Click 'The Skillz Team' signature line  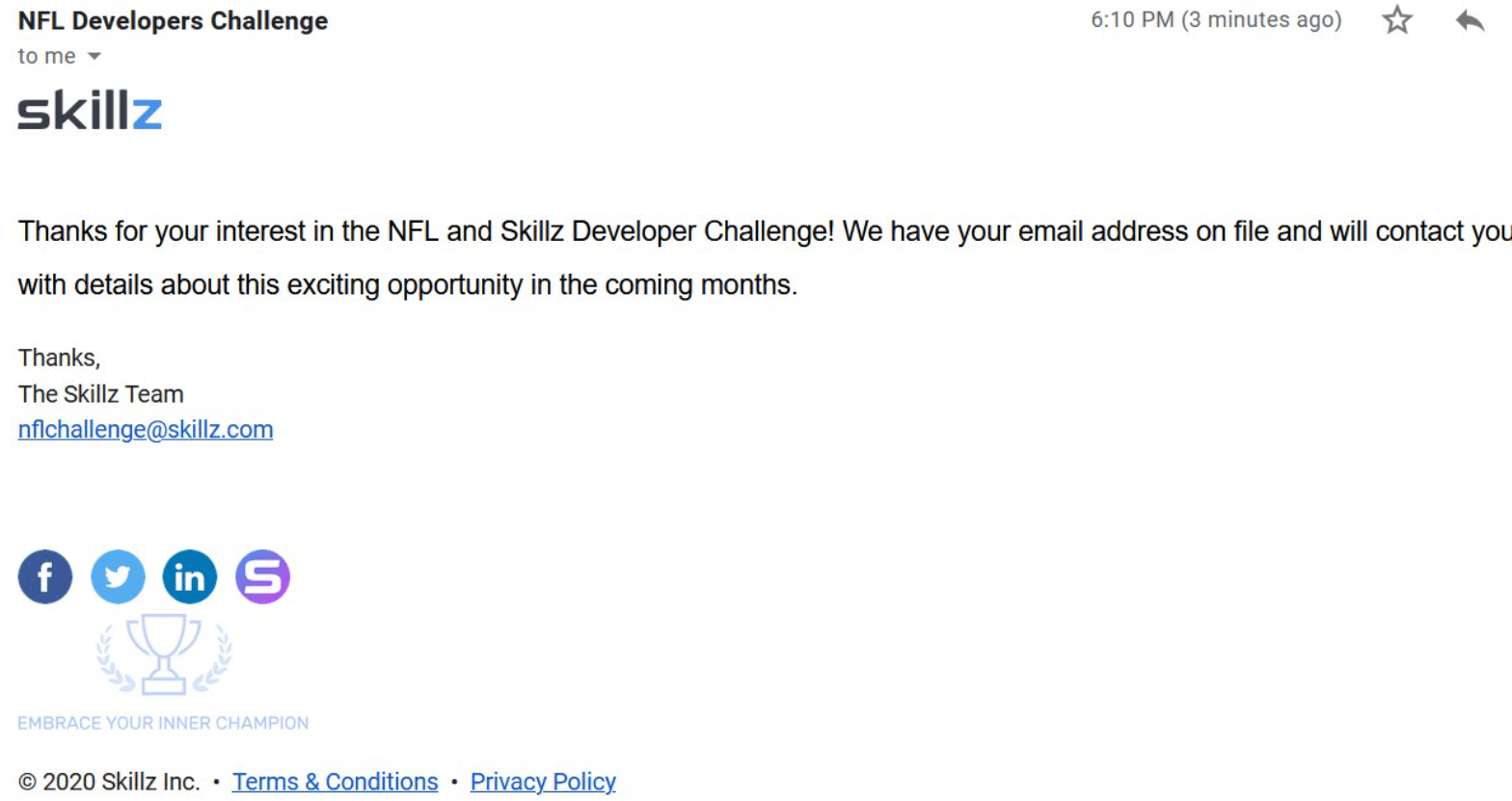coord(100,394)
